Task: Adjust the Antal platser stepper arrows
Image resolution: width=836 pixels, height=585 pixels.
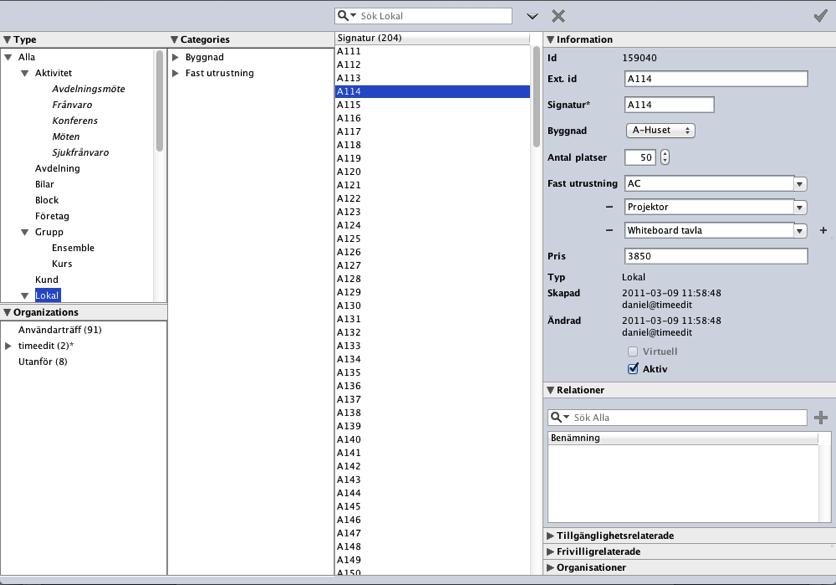Action: click(x=664, y=157)
